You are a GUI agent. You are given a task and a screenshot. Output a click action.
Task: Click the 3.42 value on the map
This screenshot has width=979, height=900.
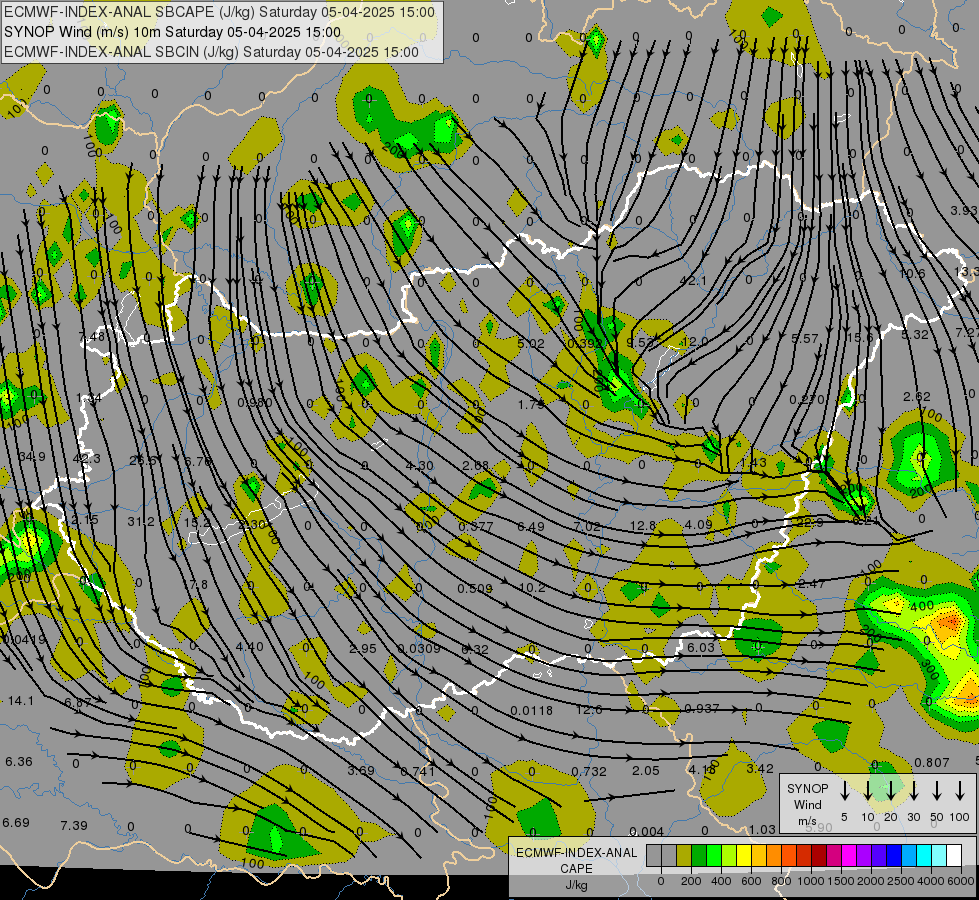tap(760, 768)
